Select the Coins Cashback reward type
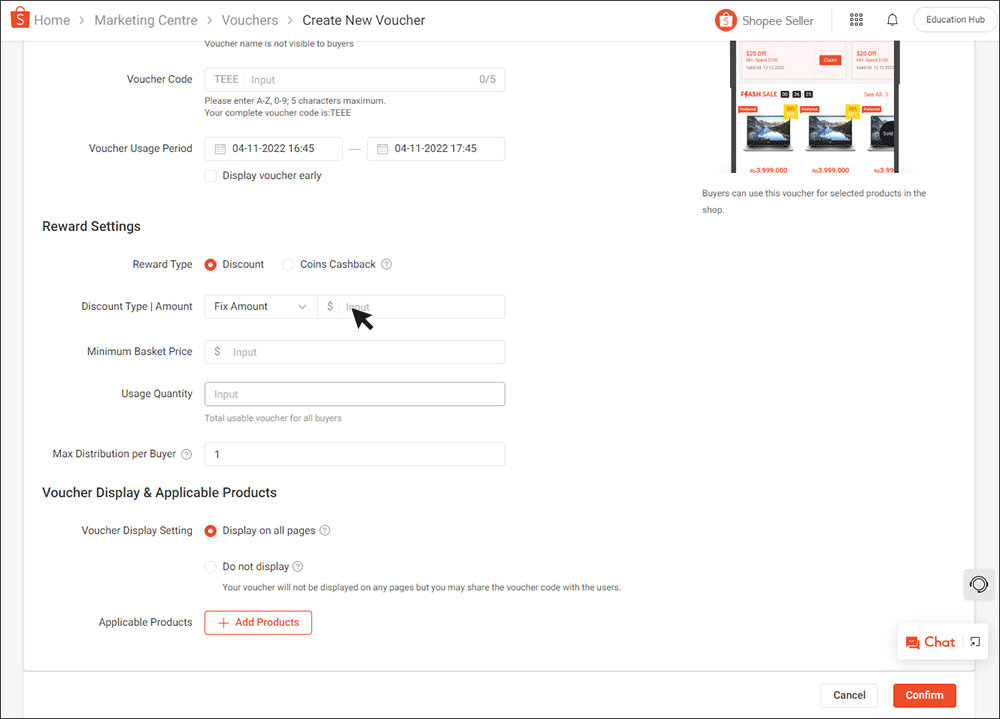The width and height of the screenshot is (1000, 719). (x=288, y=264)
